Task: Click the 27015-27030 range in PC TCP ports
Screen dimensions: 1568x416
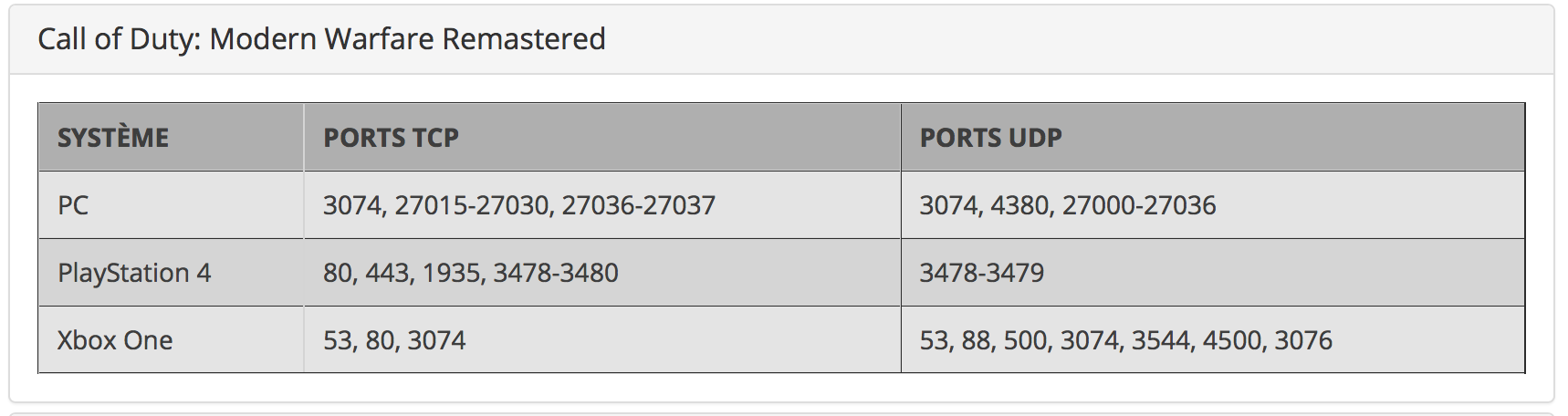Action: coord(472,205)
